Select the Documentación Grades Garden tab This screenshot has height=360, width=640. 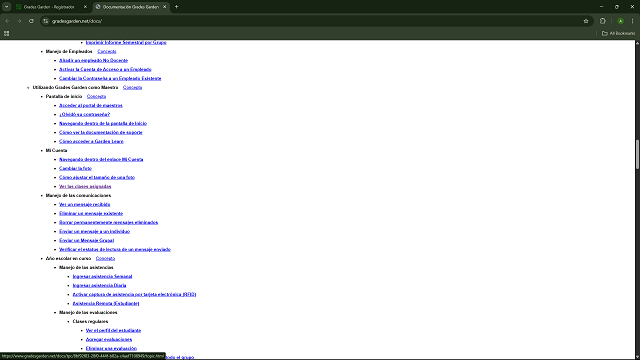click(x=131, y=7)
